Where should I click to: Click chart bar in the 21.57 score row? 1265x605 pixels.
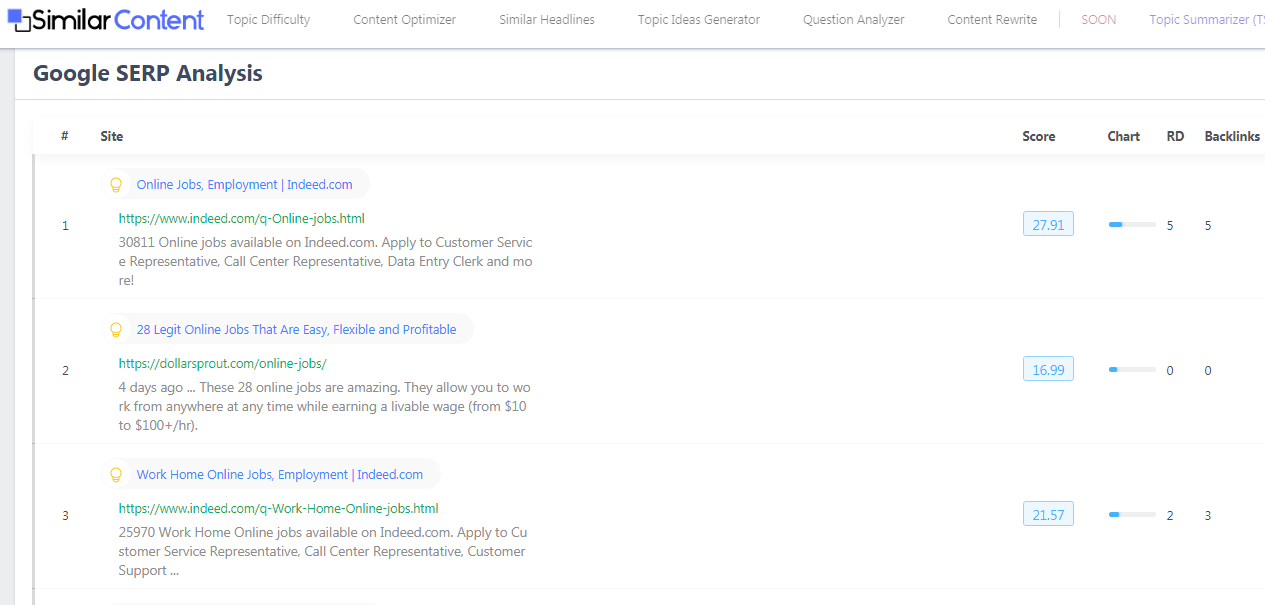point(1132,515)
